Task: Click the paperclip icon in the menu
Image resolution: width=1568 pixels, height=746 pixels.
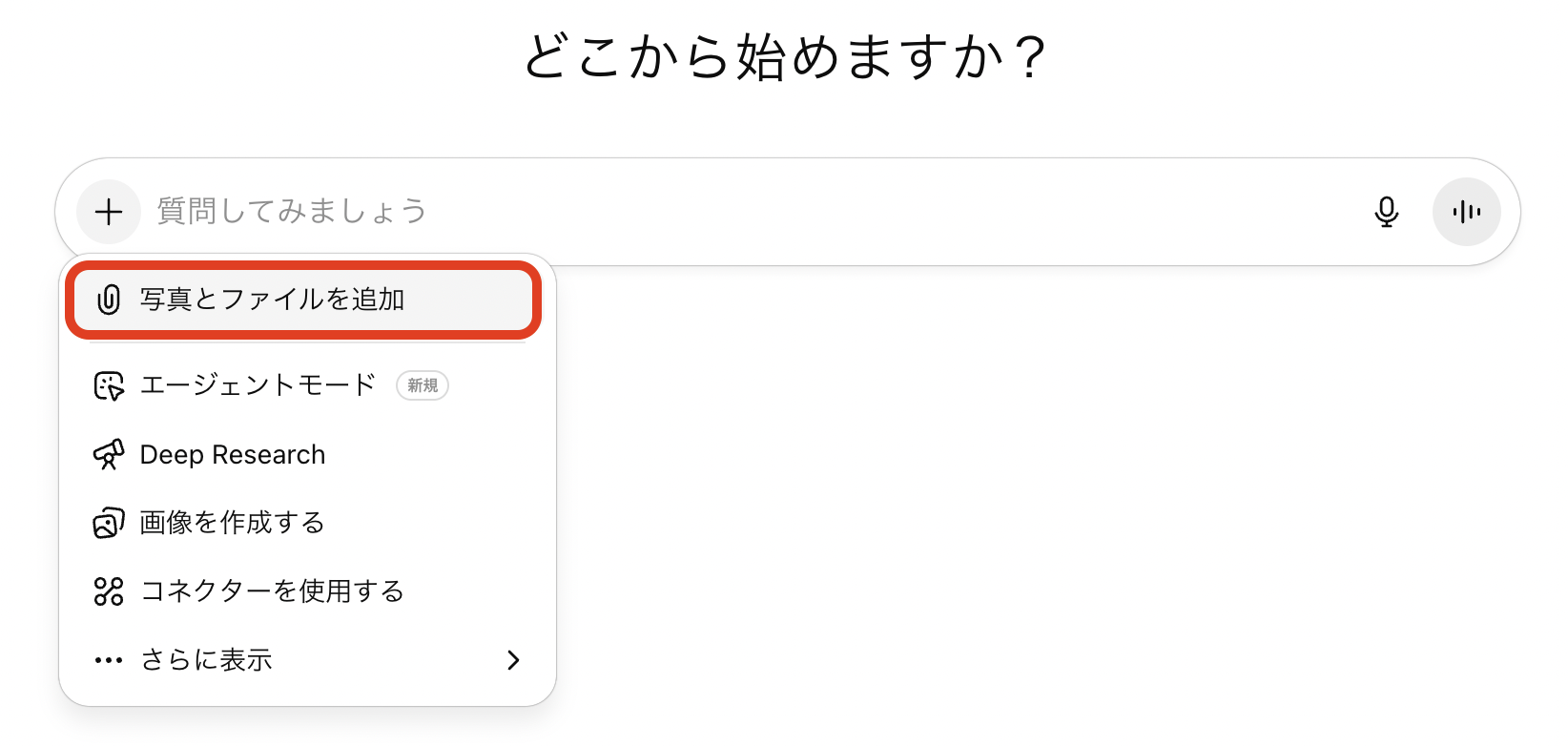Action: click(x=109, y=300)
